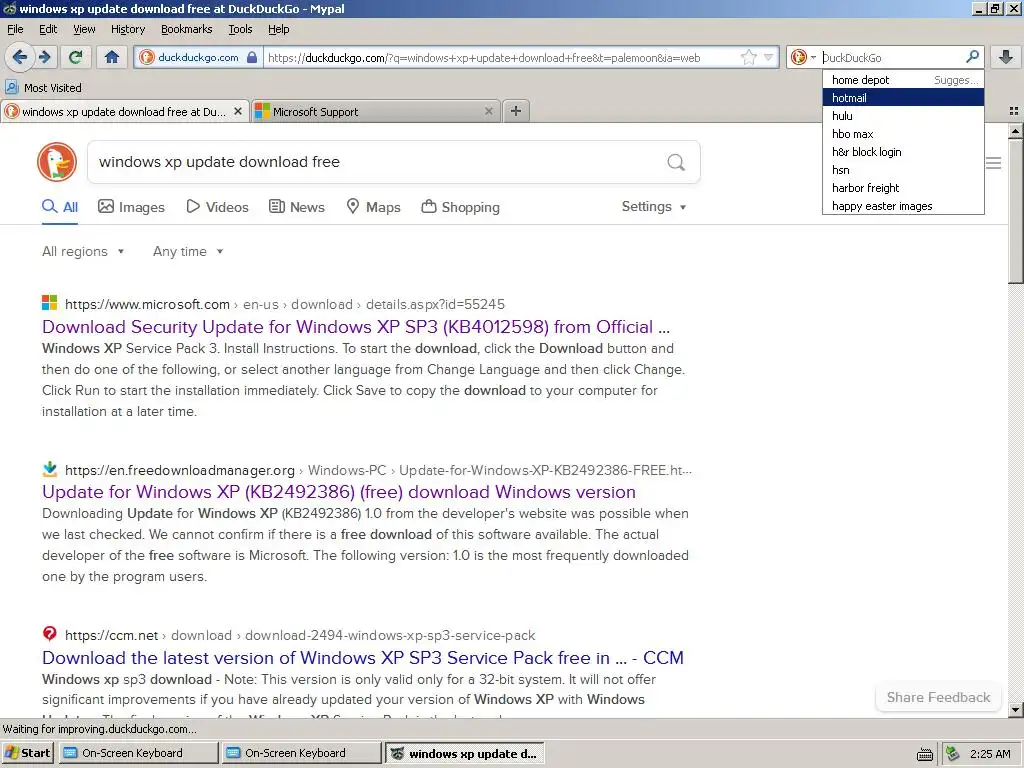The image size is (1024, 768).
Task: Open the Downloads arrow button
Action: [1006, 57]
